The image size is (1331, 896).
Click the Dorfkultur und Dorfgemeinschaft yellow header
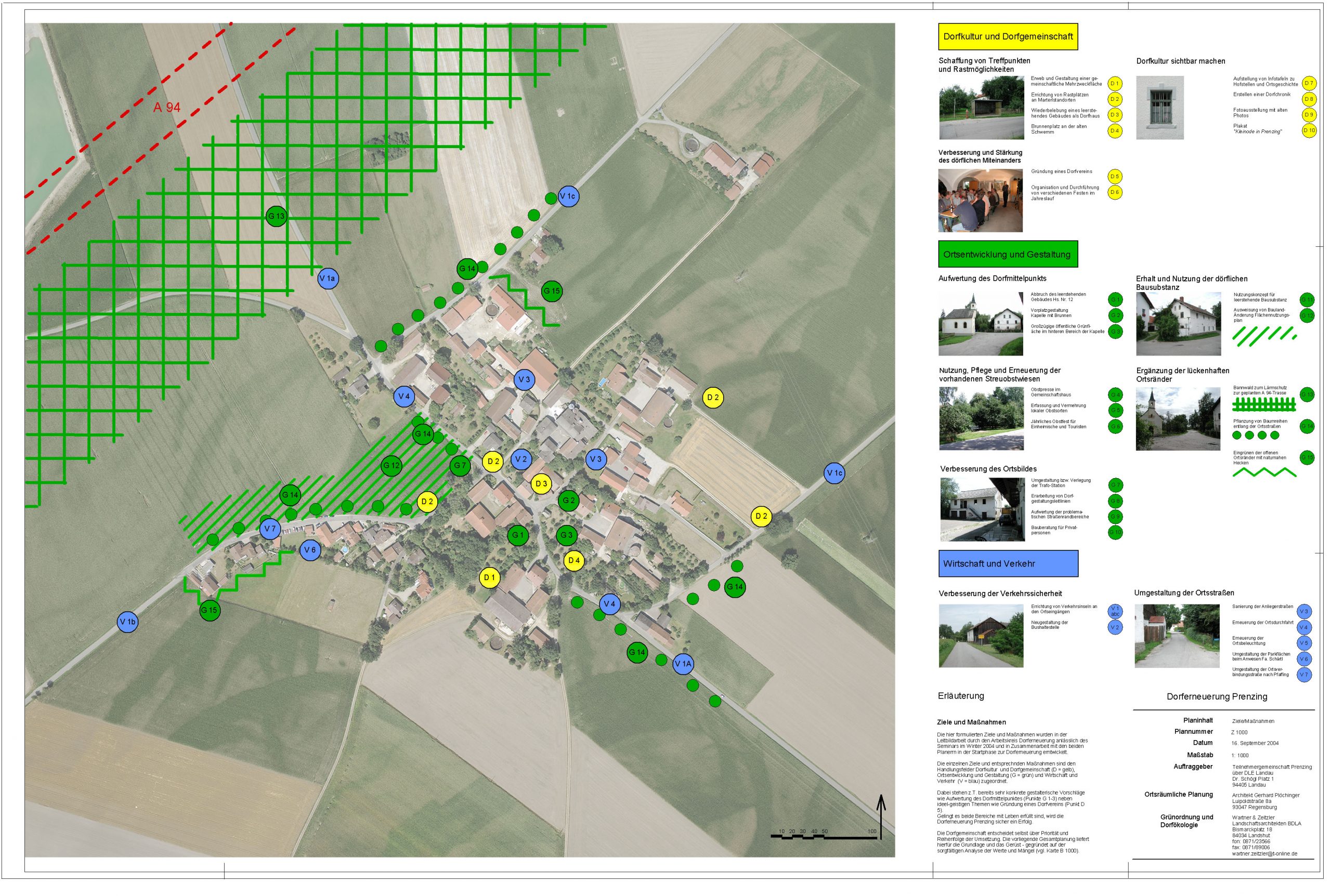(x=1008, y=36)
